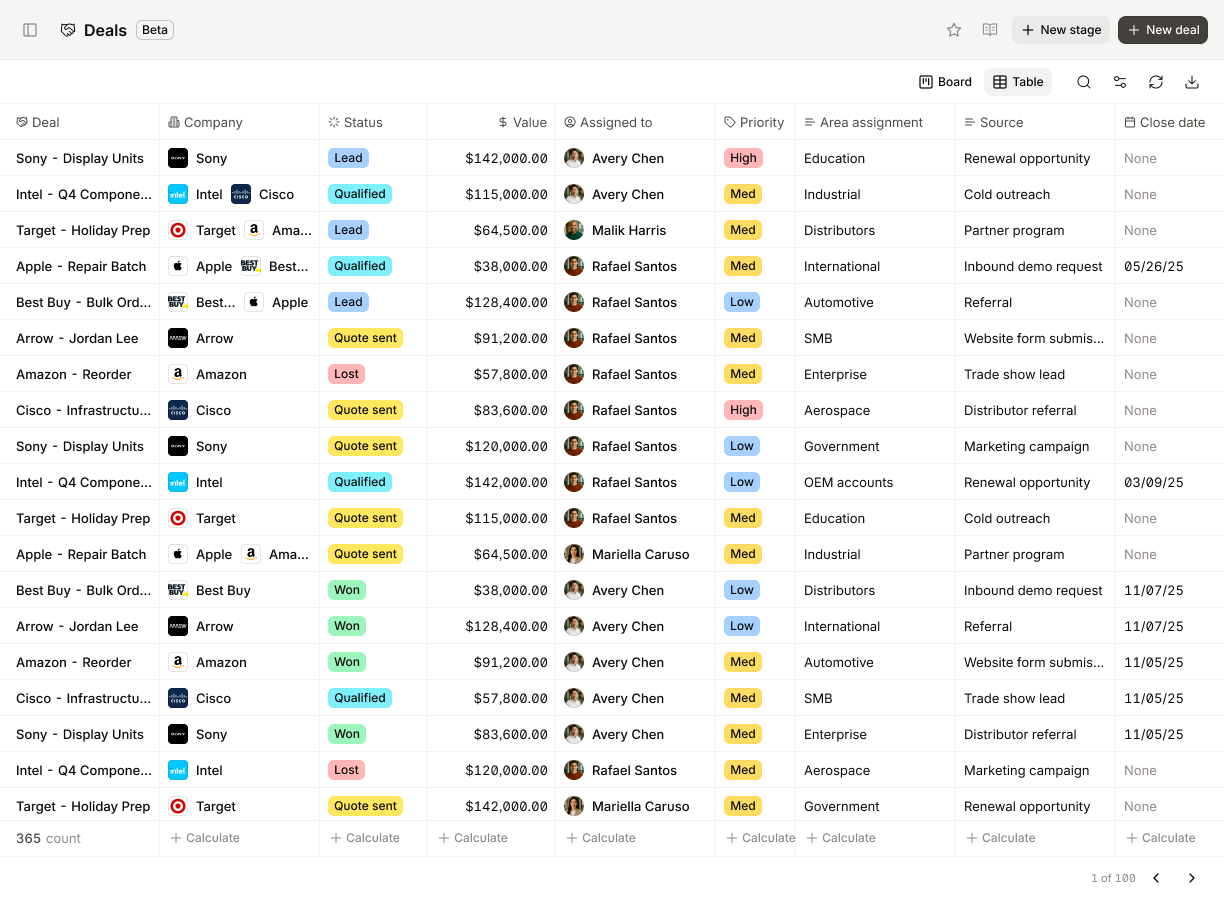Click OEM accounts area cell
Screen dimensions: 1224x900
pos(849,482)
